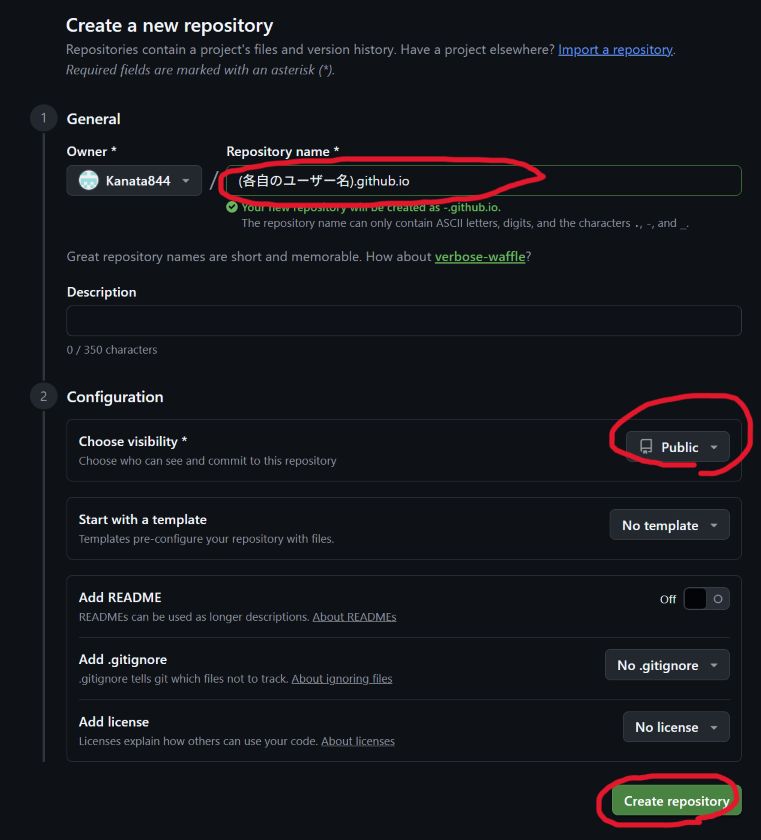Click step 1 General number badge
The image size is (761, 840).
(x=43, y=119)
